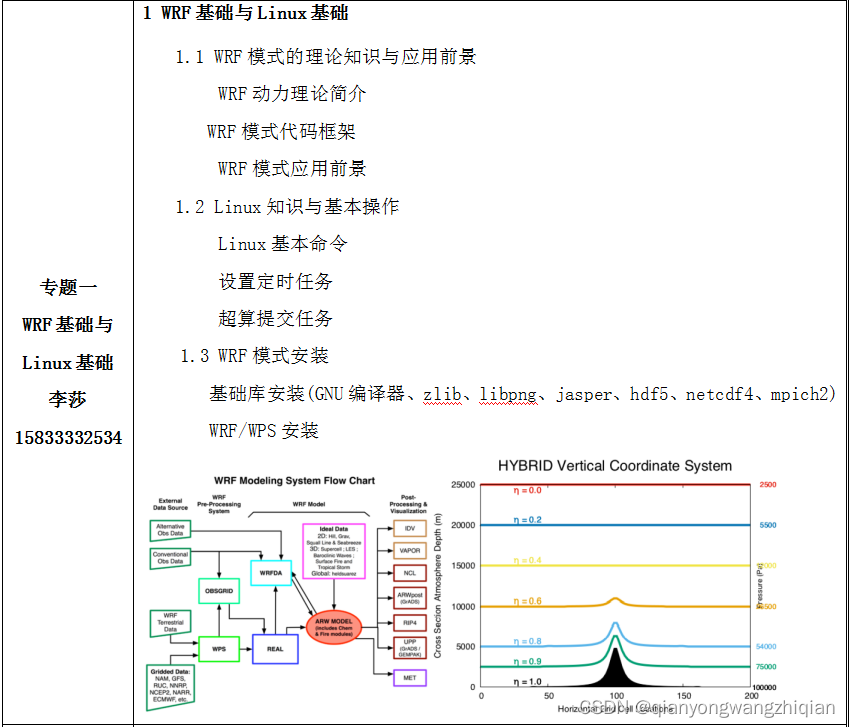Click the VAPOR visualization box
Screen dimensions: 850x727
click(x=408, y=551)
